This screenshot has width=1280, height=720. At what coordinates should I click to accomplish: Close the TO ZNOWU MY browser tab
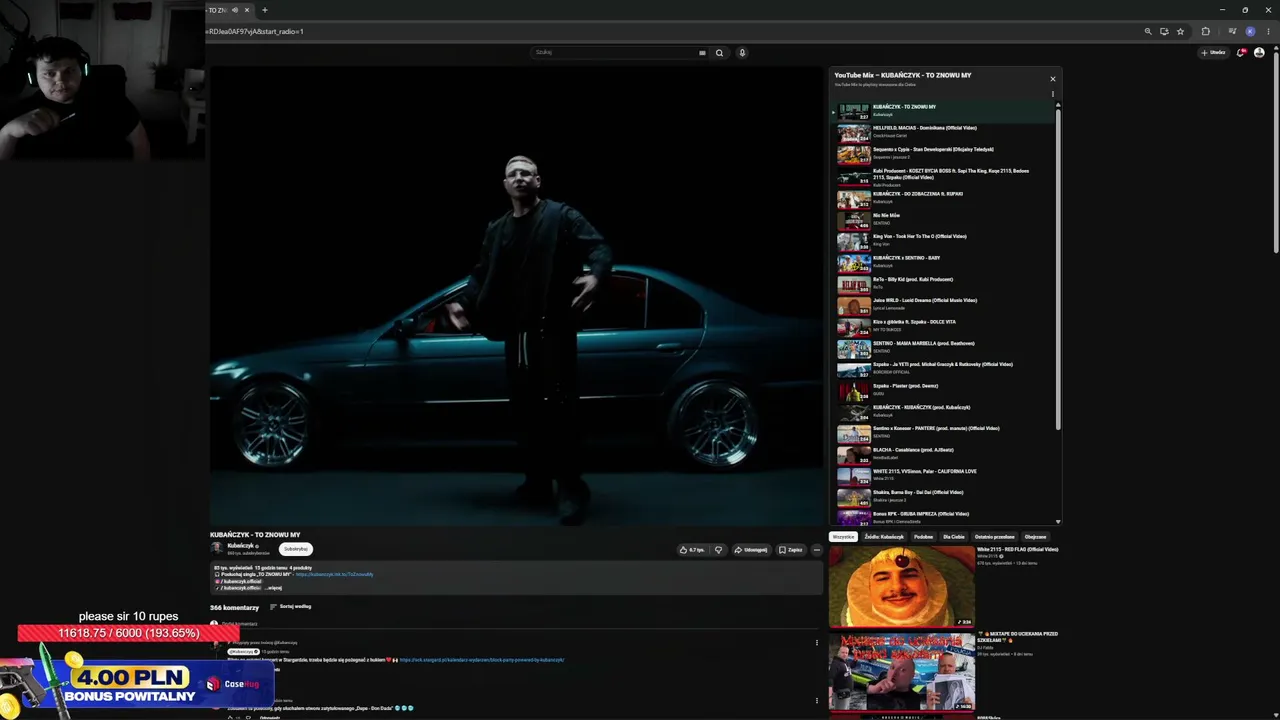tap(247, 10)
